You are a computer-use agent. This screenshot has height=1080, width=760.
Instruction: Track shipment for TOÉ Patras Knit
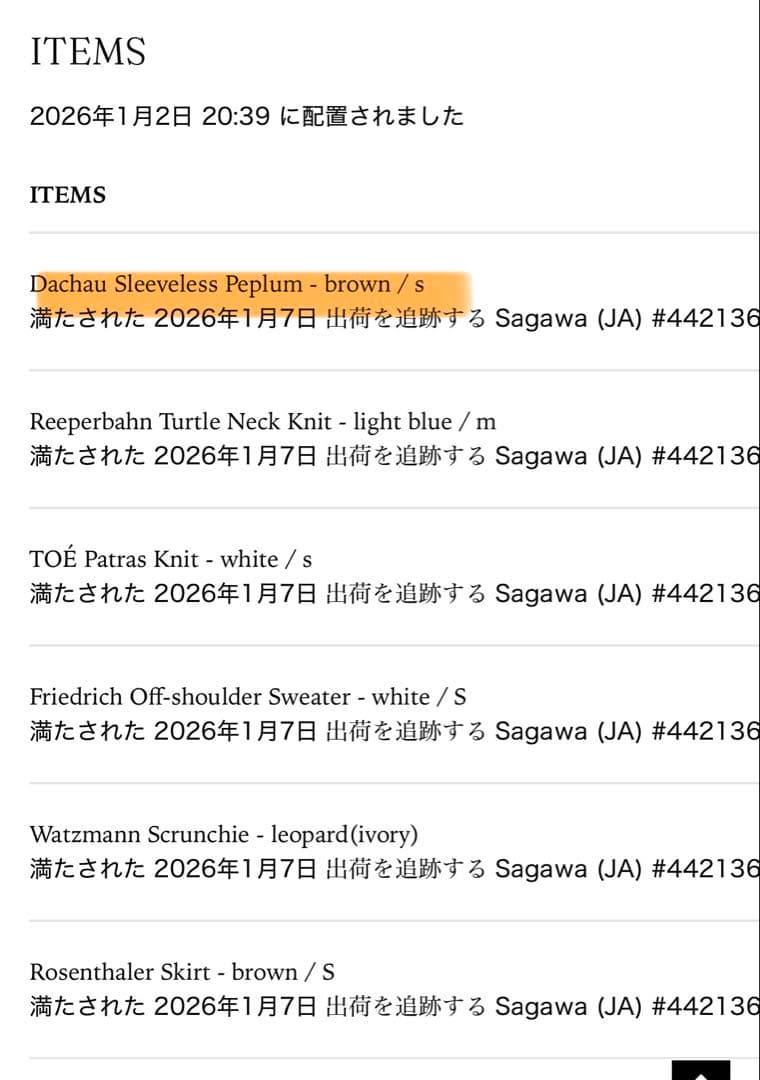[405, 594]
